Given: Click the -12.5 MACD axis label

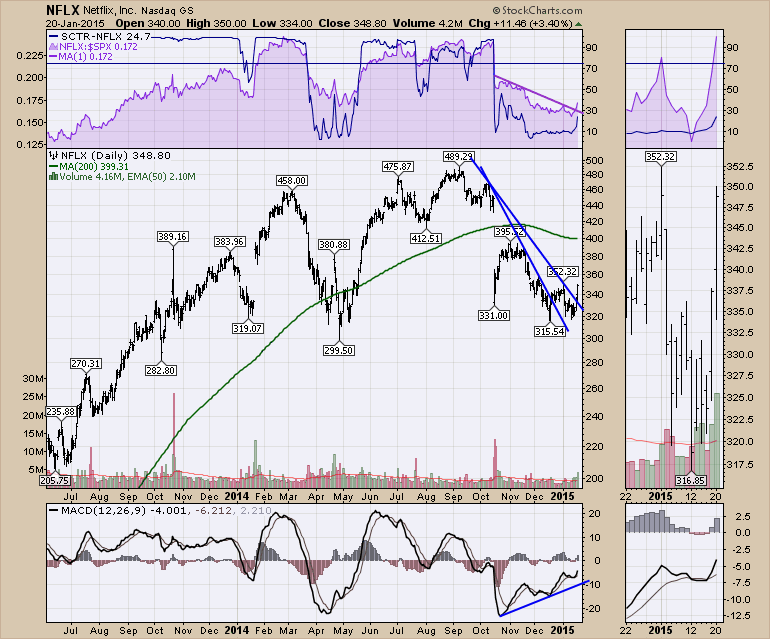Looking at the screenshot, I should (x=738, y=615).
